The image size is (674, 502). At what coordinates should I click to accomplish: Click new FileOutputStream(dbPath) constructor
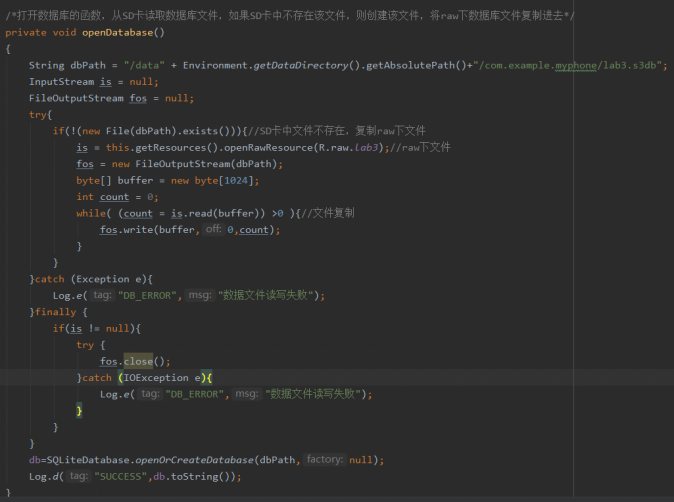pyautogui.click(x=194, y=164)
